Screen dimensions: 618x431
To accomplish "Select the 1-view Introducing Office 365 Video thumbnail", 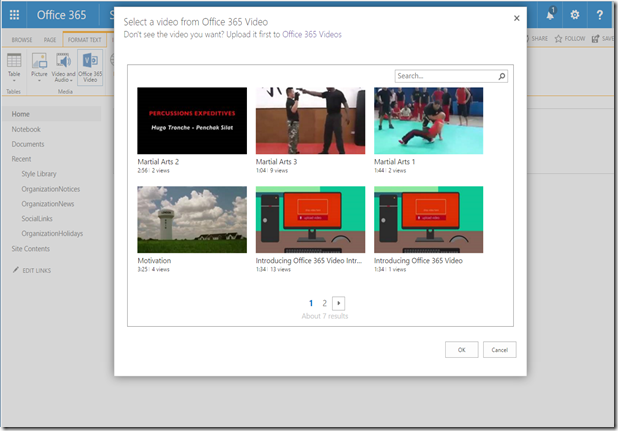I will 428,219.
